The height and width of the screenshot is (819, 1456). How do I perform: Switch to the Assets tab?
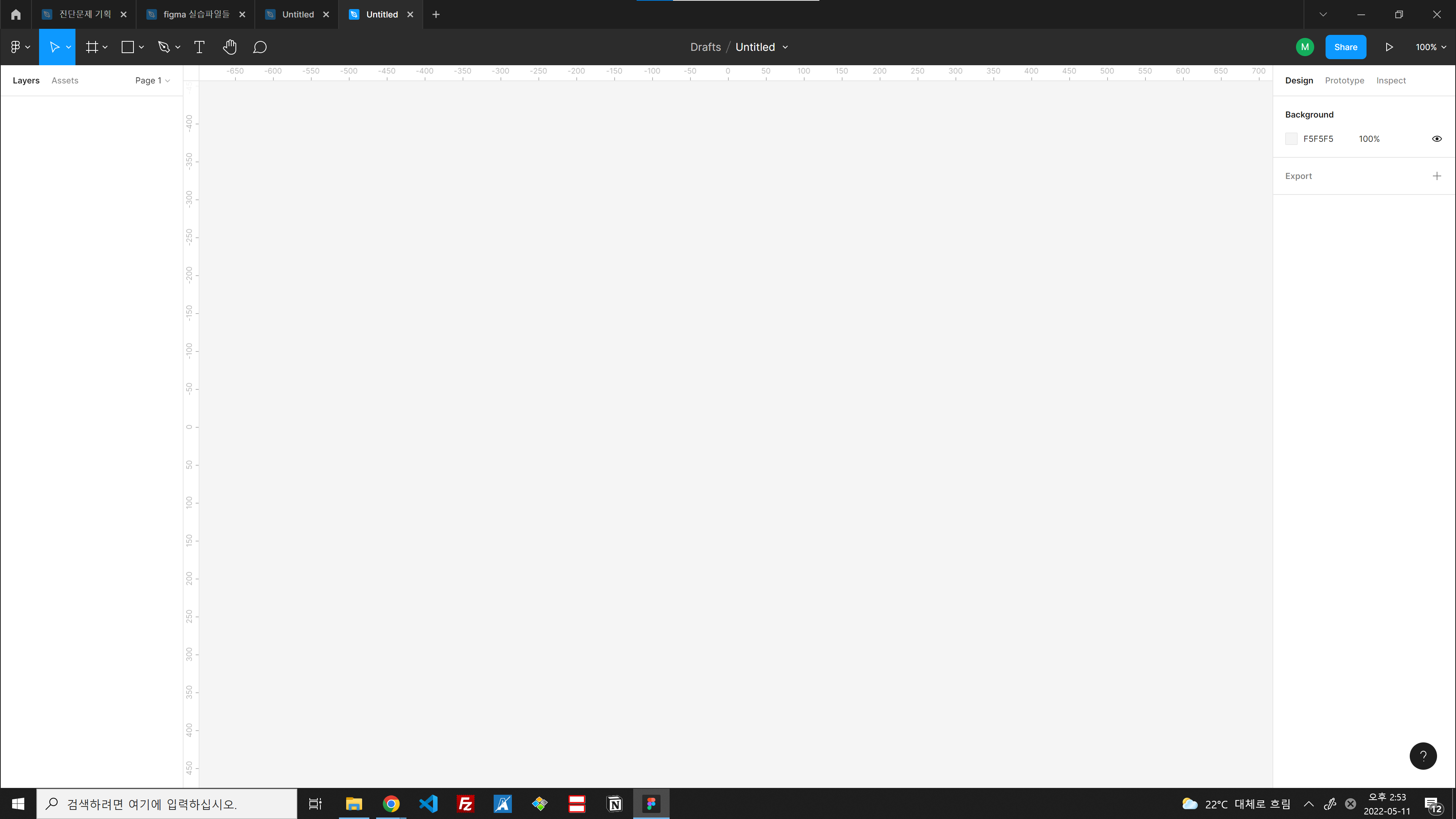64,80
